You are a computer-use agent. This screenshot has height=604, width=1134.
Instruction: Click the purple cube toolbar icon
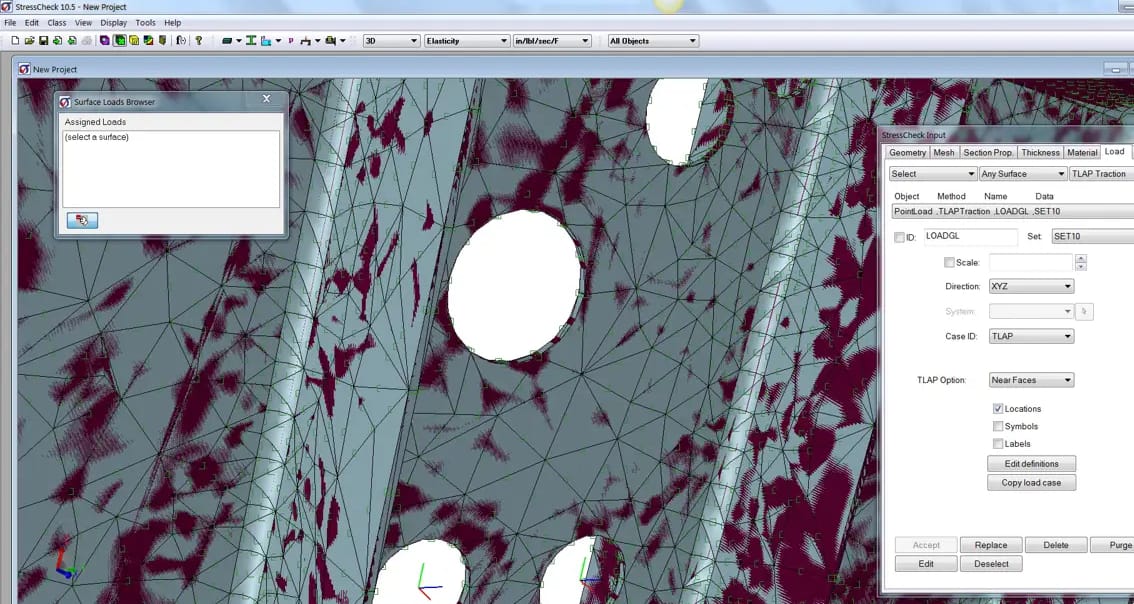pos(105,41)
